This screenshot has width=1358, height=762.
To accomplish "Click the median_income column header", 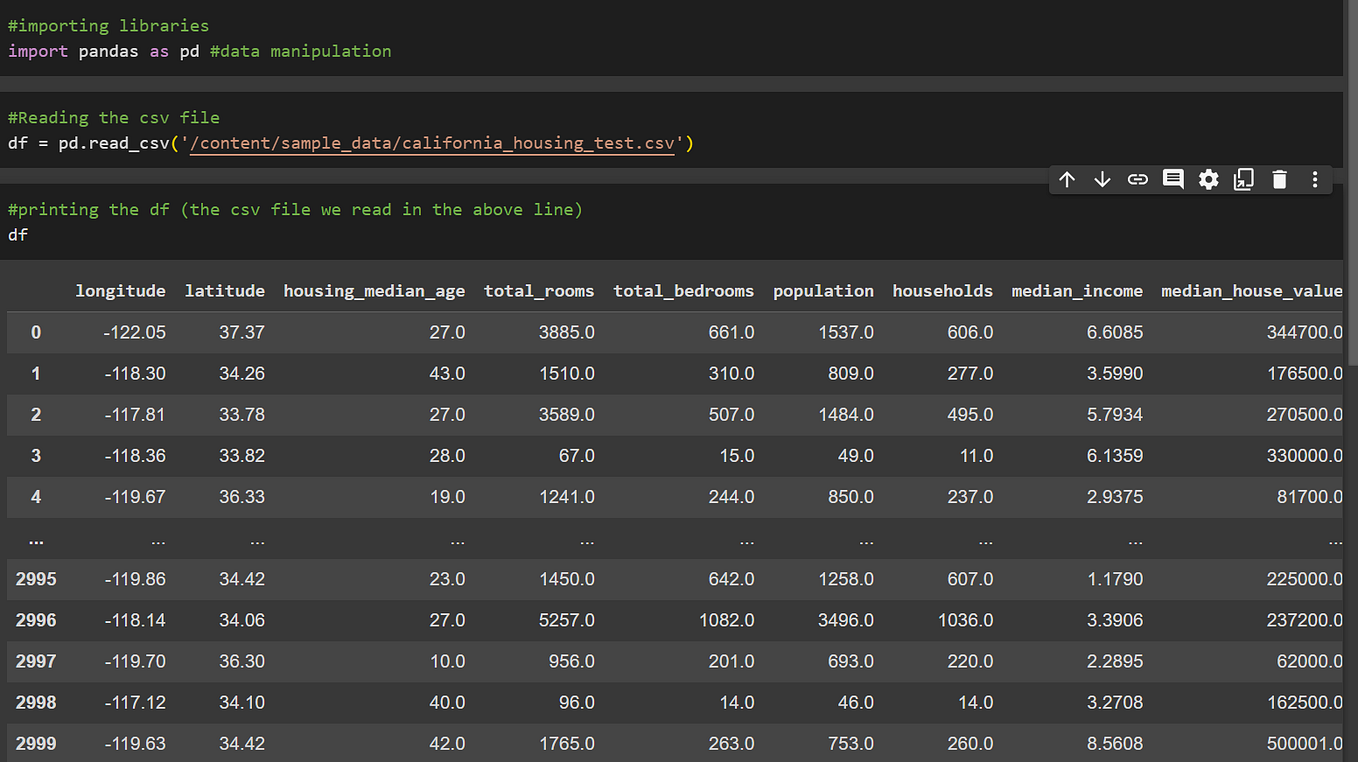I will tap(1077, 291).
